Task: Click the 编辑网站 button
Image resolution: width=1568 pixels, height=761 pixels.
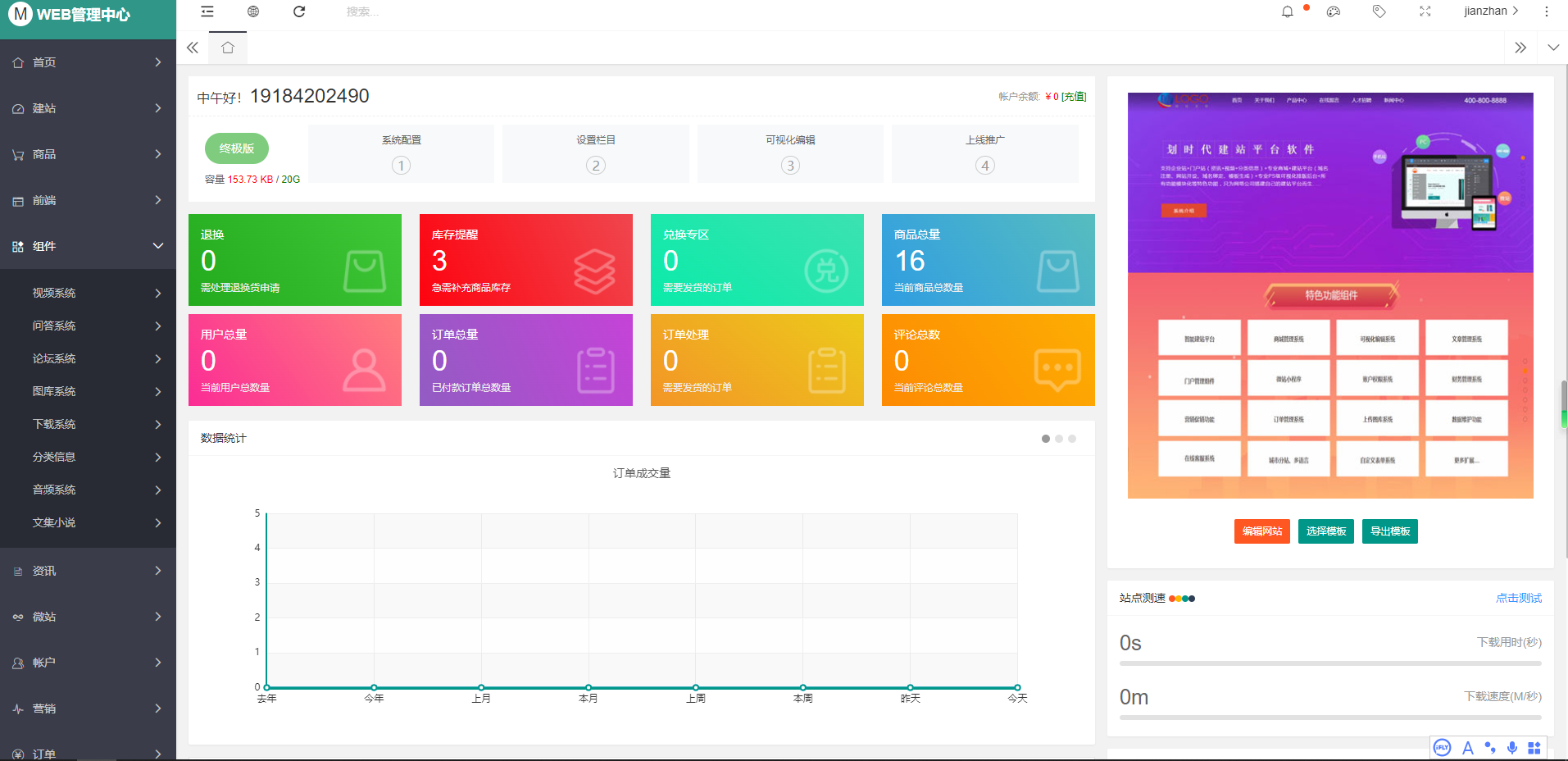Action: tap(1262, 531)
